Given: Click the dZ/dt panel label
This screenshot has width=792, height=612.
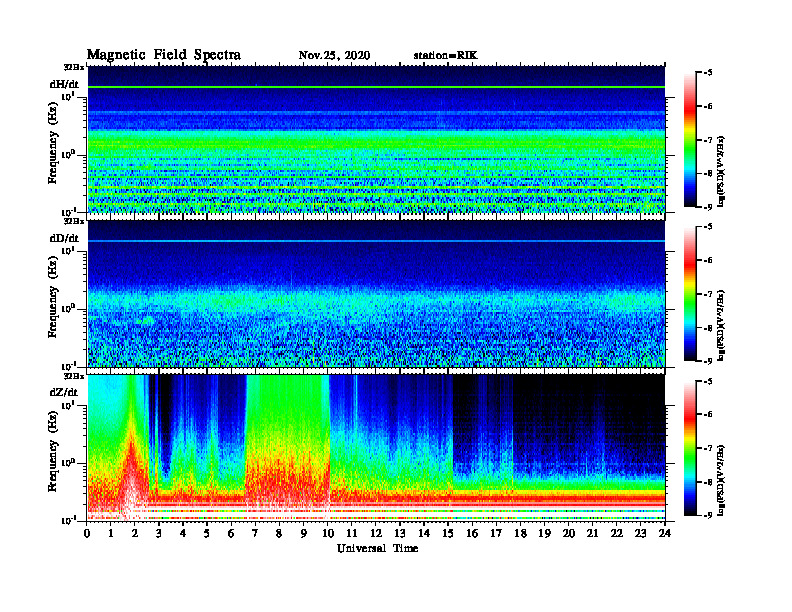Looking at the screenshot, I should pyautogui.click(x=64, y=392).
